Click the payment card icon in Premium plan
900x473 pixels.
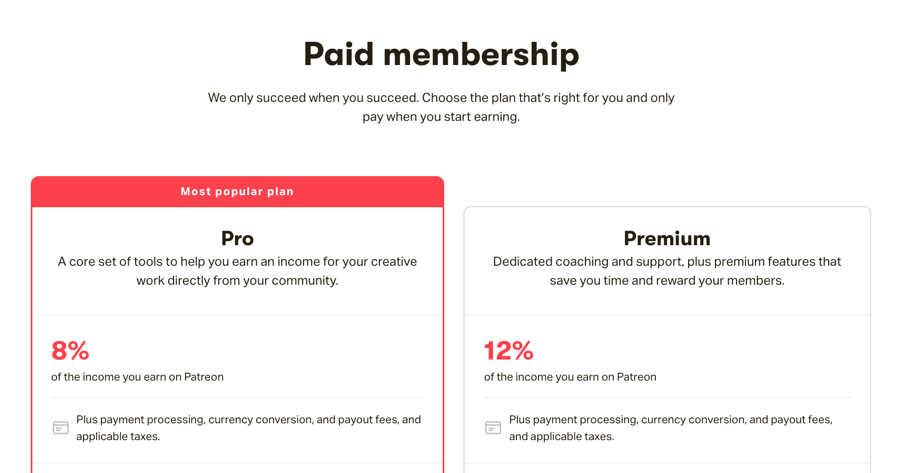[x=492, y=428]
